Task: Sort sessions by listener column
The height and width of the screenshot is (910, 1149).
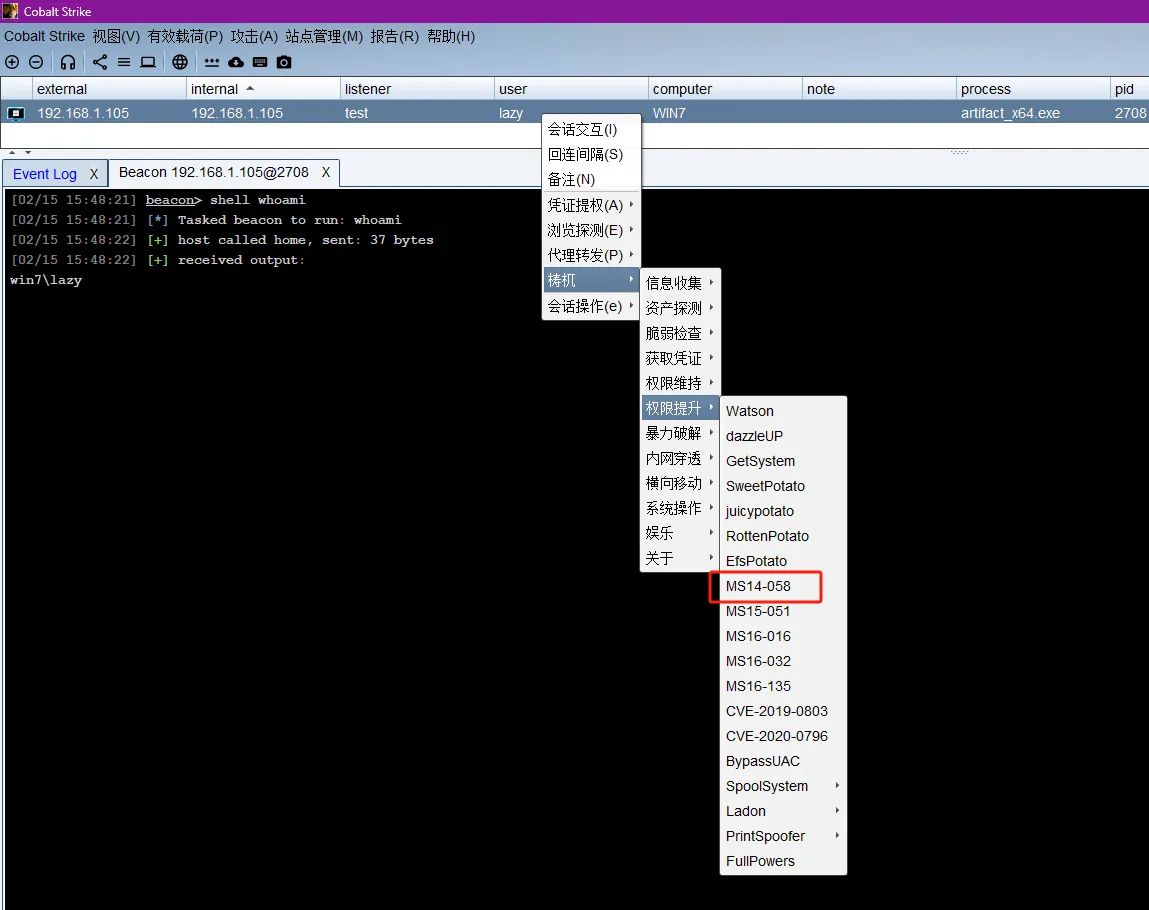Action: (417, 89)
